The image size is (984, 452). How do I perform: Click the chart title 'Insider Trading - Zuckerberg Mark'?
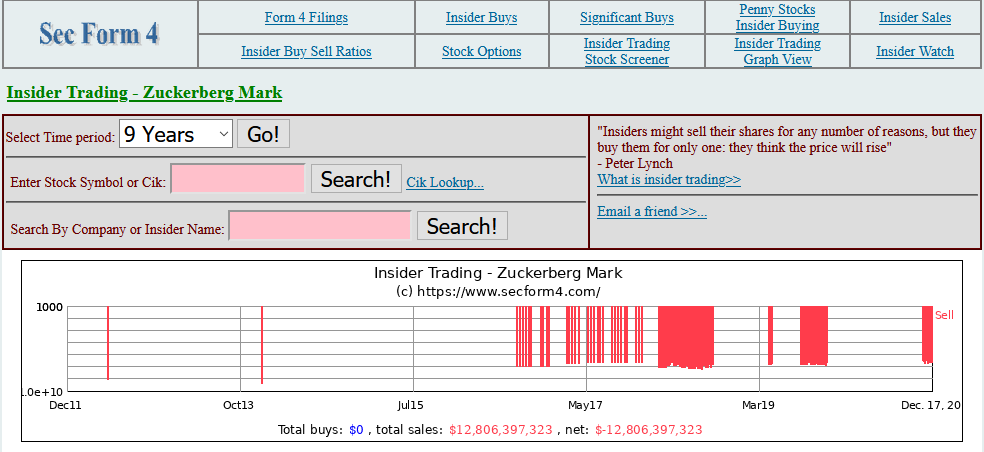[498, 273]
